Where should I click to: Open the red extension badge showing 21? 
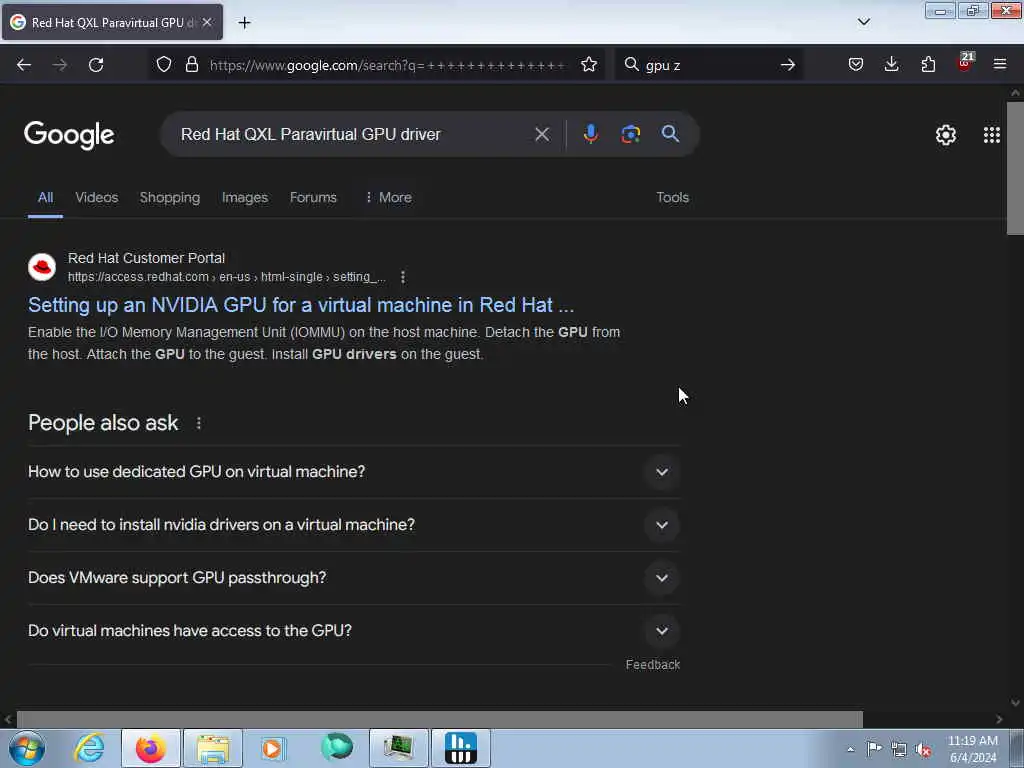coord(965,63)
